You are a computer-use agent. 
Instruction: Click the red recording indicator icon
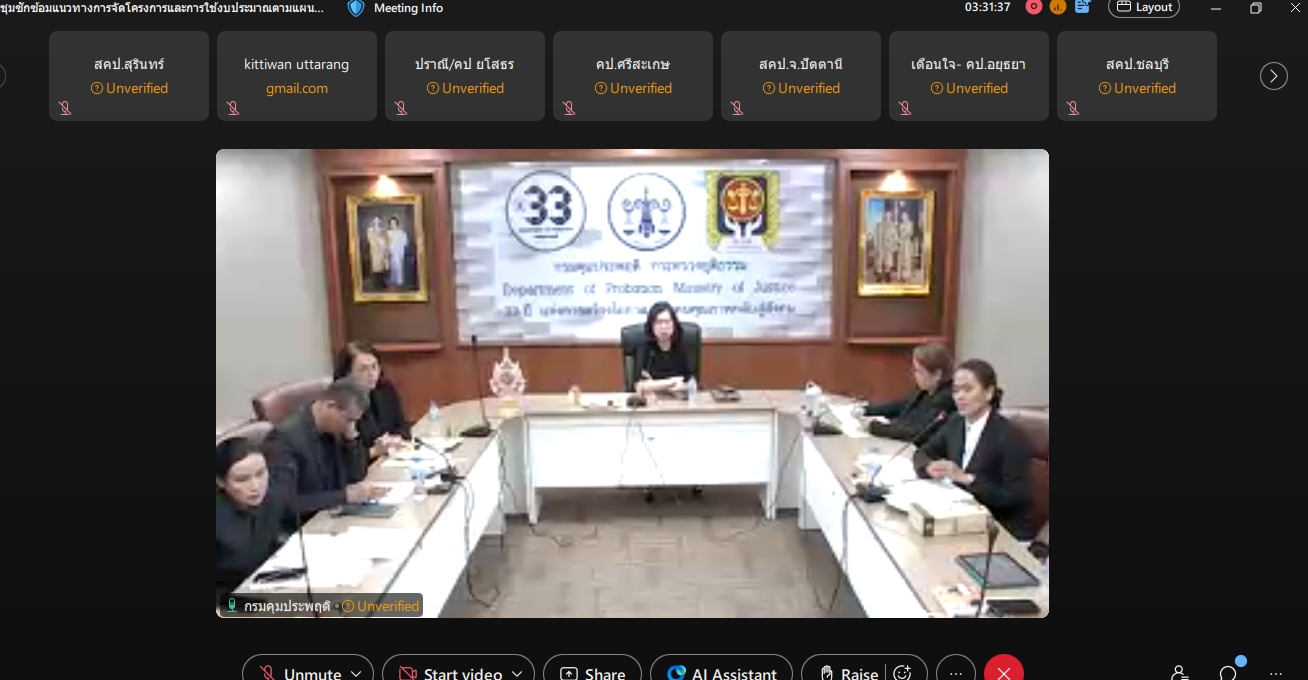[x=1034, y=7]
